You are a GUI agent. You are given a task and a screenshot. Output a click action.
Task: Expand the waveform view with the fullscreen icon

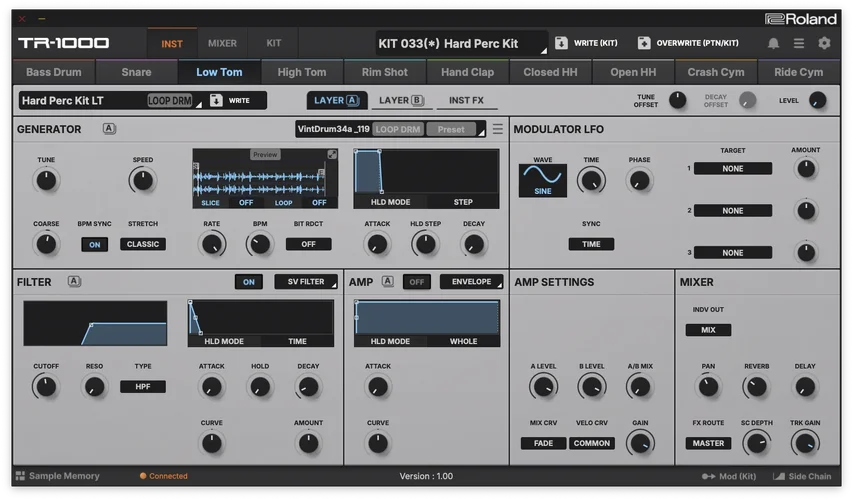332,154
